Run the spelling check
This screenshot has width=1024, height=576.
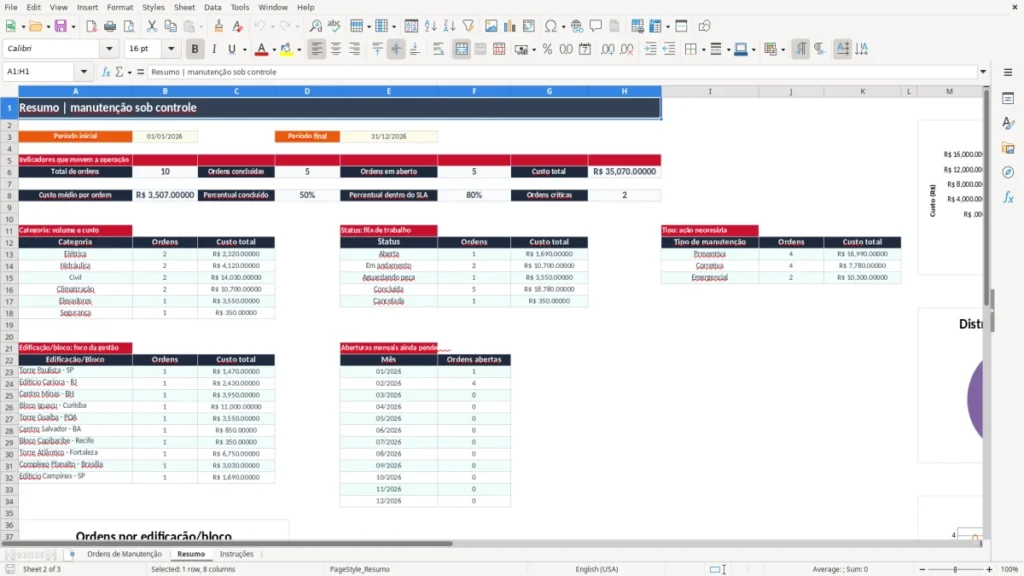pyautogui.click(x=334, y=26)
